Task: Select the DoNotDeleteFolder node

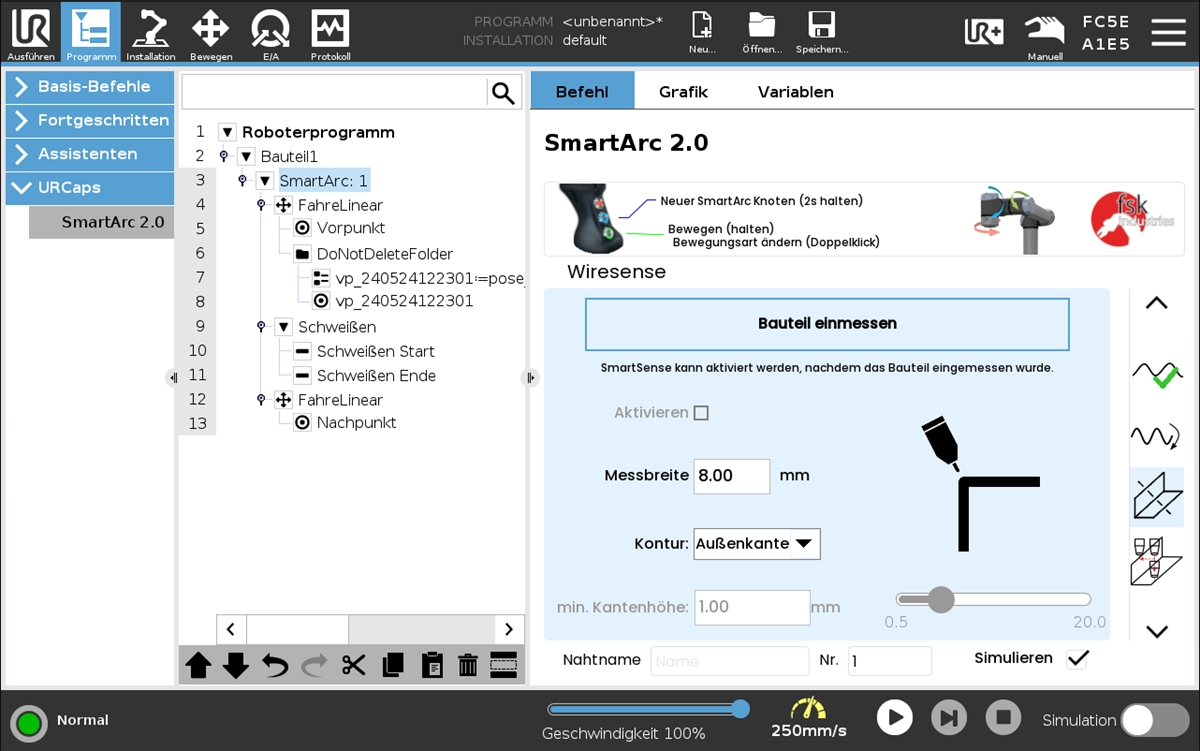Action: [385, 254]
